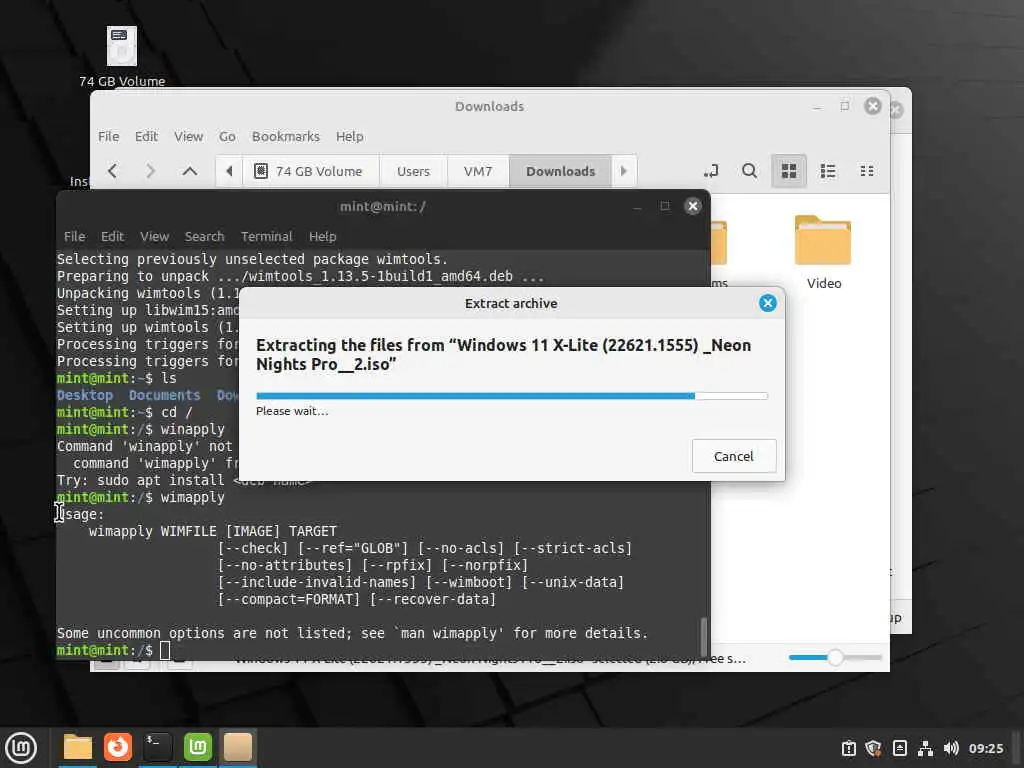Toggle location entry icon in toolbar
Screen dimensions: 1024x768
(711, 171)
